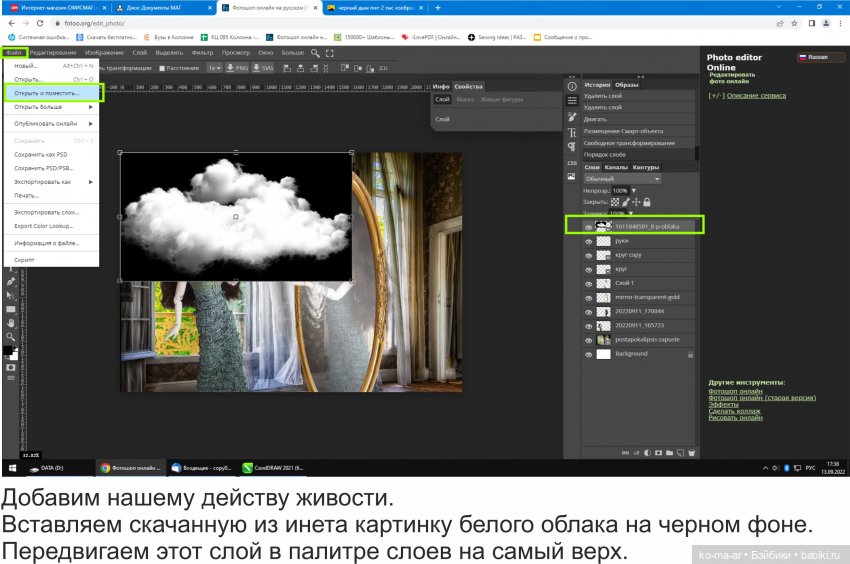Bookmark this page with the star
This screenshot has width=850, height=564.
(x=795, y=23)
